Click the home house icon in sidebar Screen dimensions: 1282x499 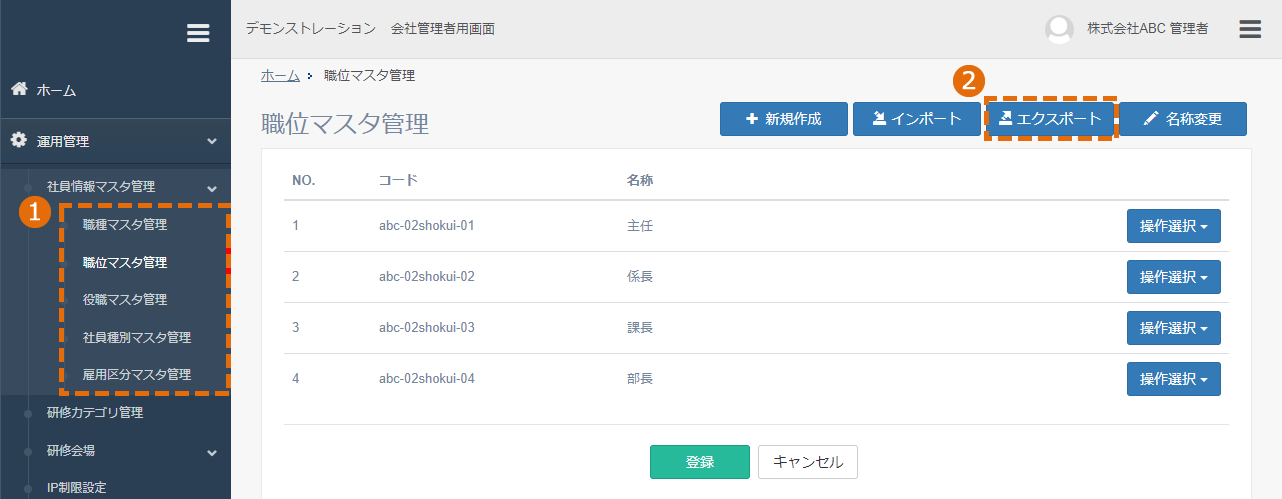[x=19, y=89]
